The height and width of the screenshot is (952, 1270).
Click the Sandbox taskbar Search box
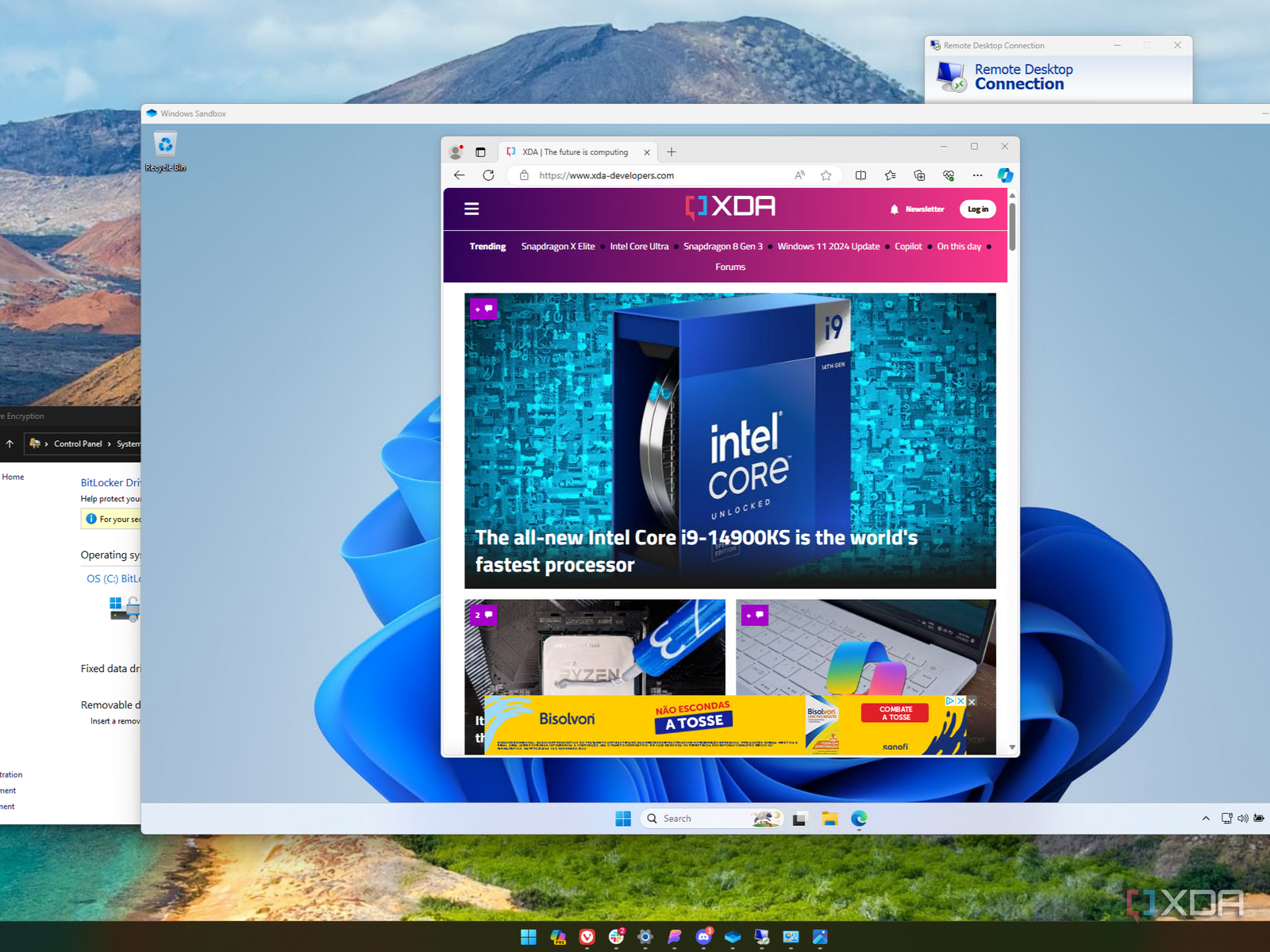pos(712,819)
